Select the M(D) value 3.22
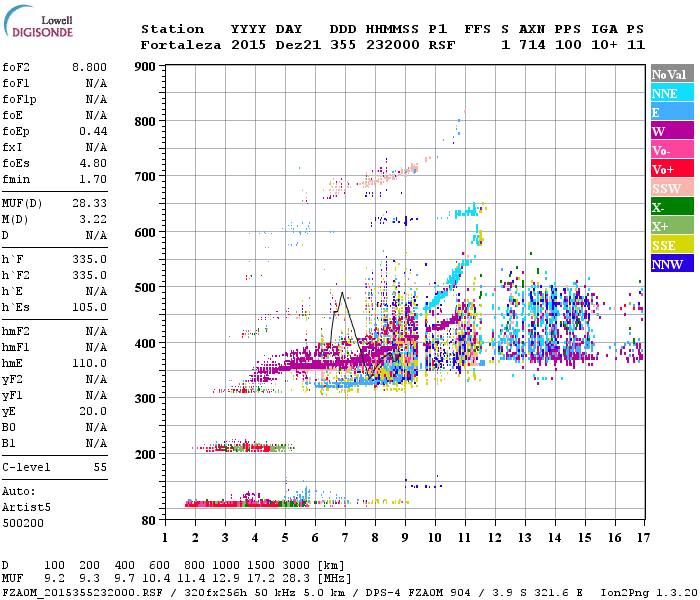Screen dimensions: 700x600 (x=93, y=219)
